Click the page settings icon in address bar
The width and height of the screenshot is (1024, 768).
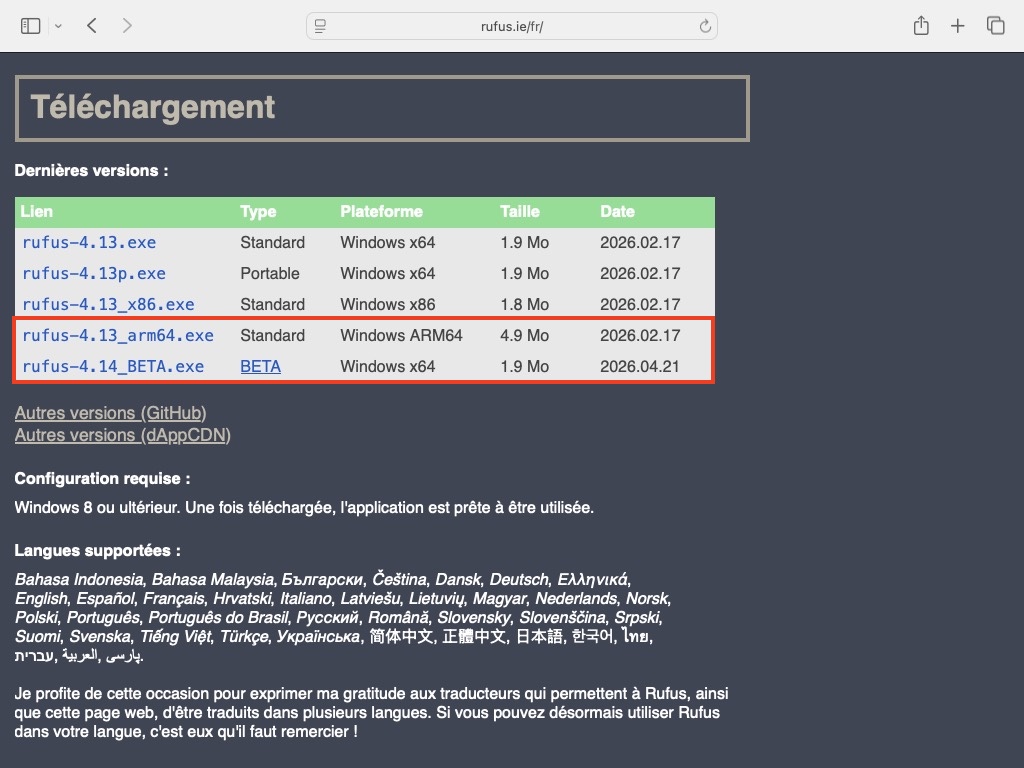coord(320,26)
